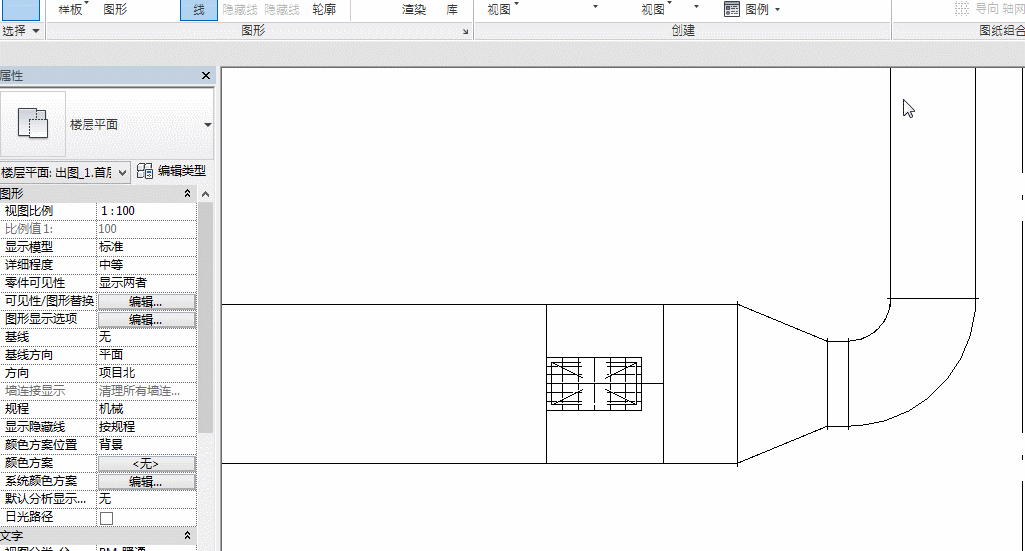Click the 视图比例 property label
Image resolution: width=1025 pixels, height=551 pixels.
tap(29, 211)
